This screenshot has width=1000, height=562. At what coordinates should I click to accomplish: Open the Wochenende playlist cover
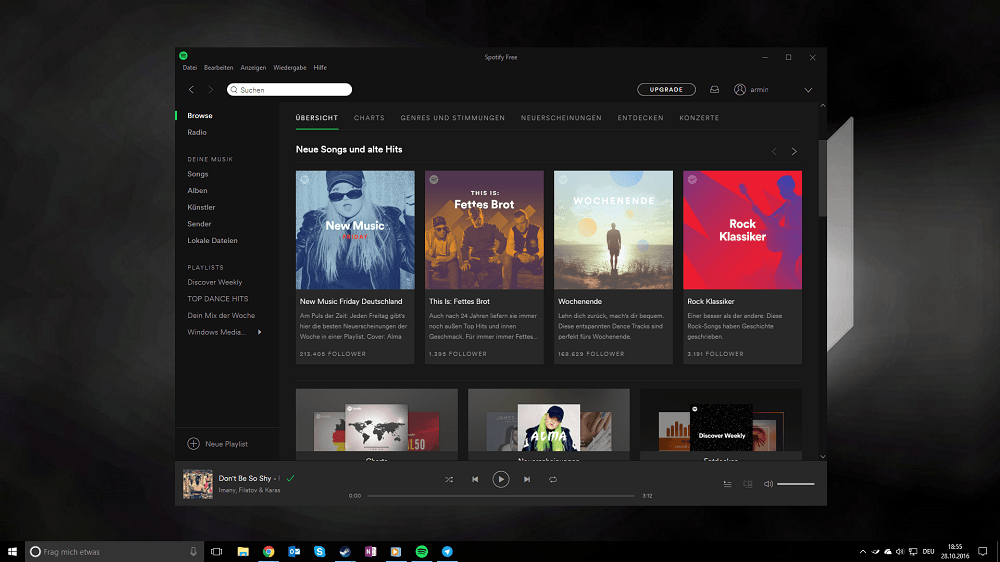click(x=614, y=230)
